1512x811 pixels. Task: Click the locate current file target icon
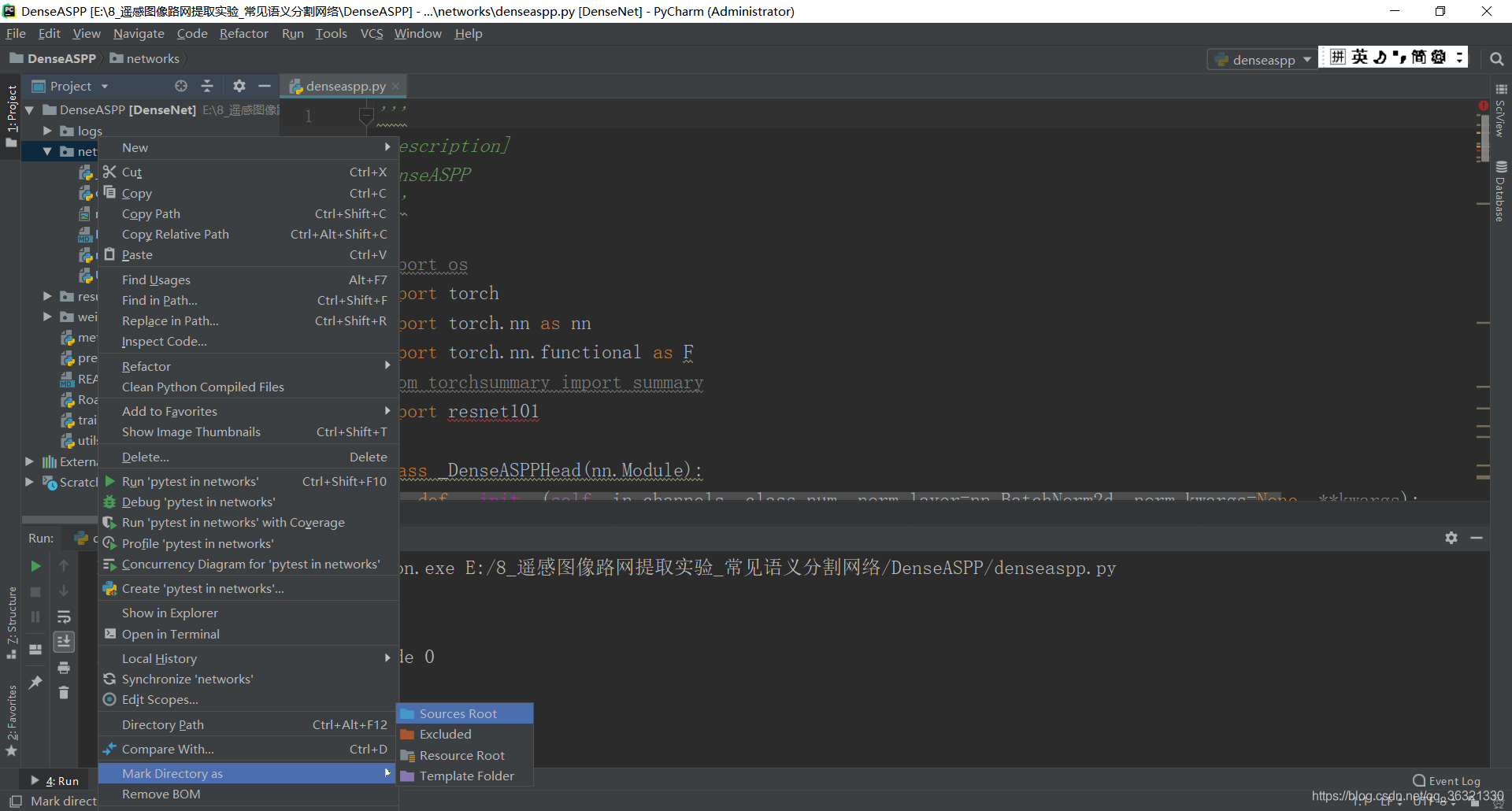(181, 86)
